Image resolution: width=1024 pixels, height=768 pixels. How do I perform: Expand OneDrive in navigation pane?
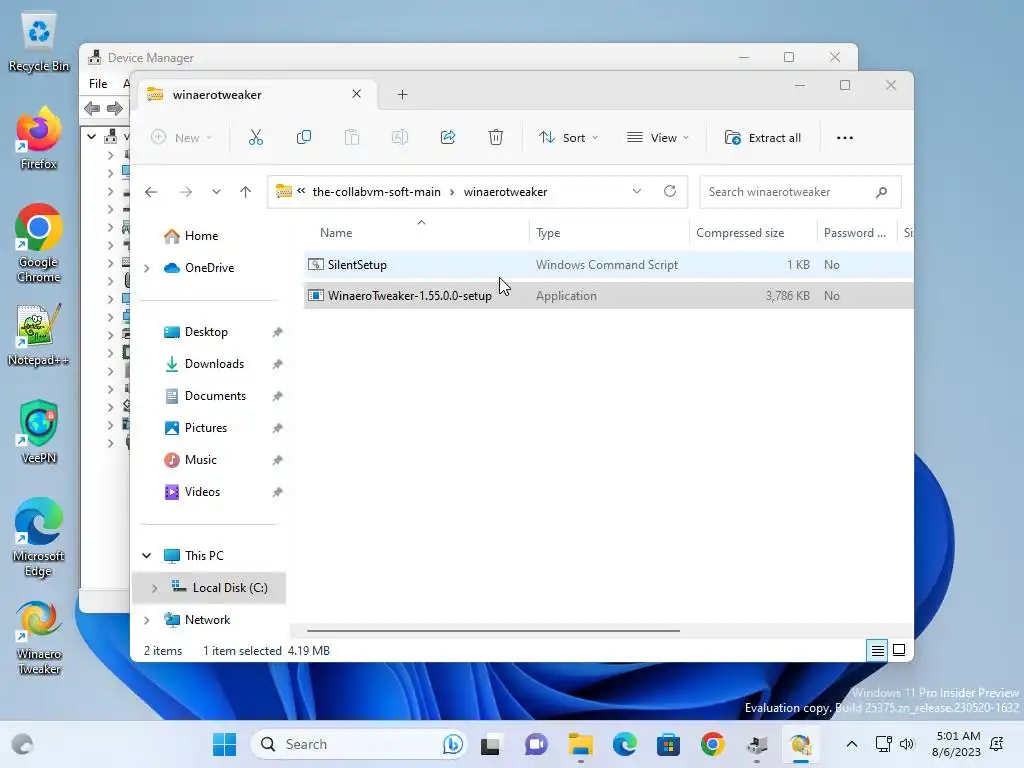click(147, 268)
